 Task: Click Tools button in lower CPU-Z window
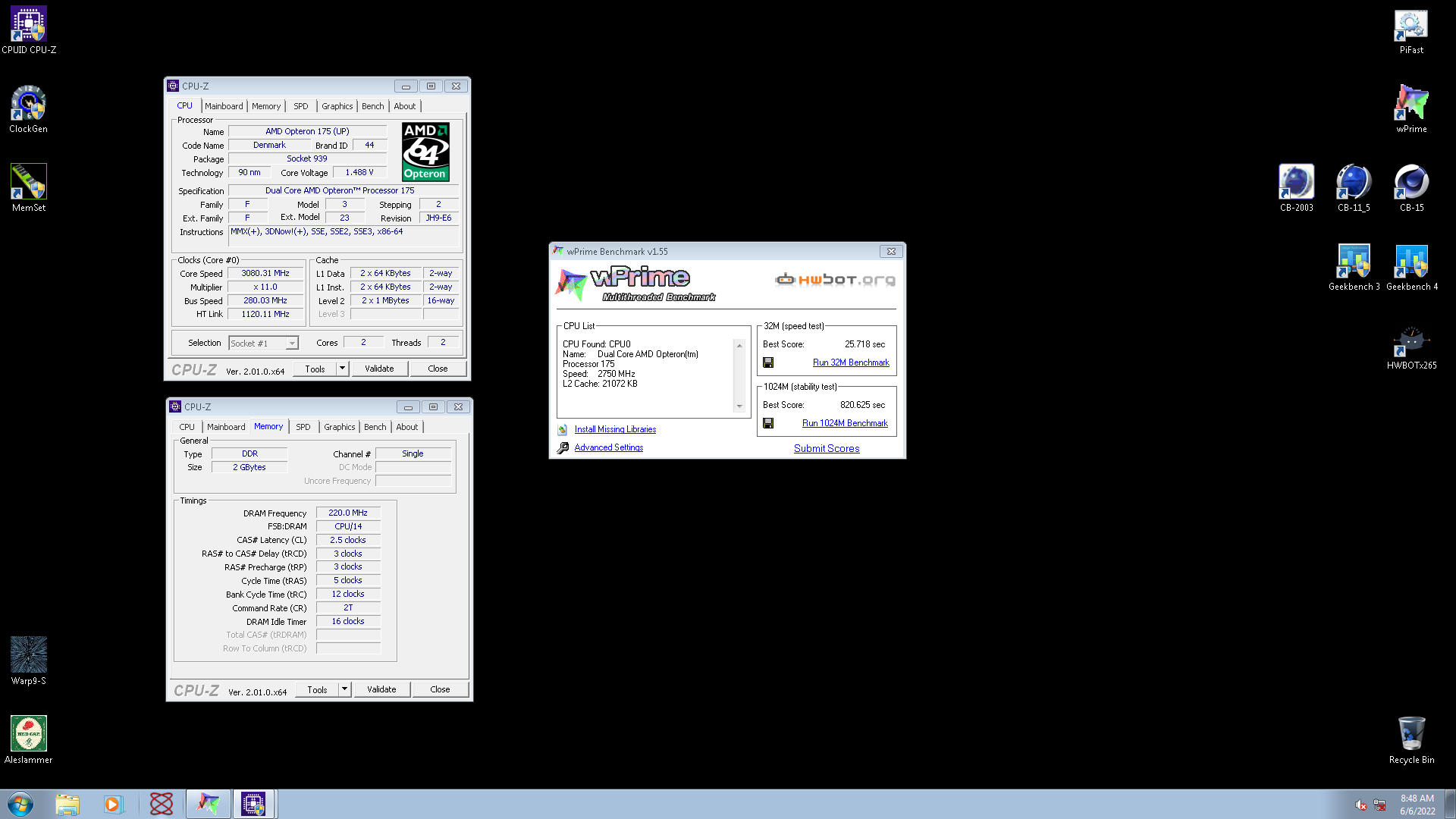tap(317, 689)
